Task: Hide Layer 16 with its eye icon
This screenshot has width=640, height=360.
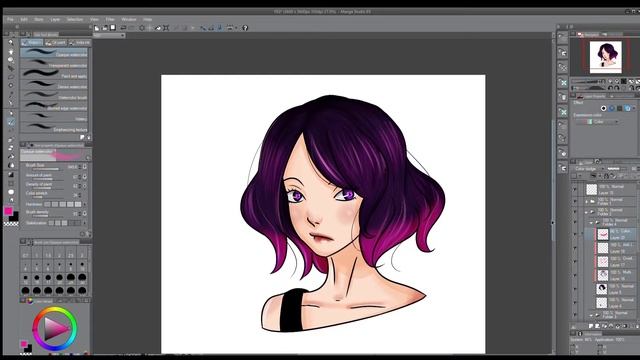Action: [575, 275]
